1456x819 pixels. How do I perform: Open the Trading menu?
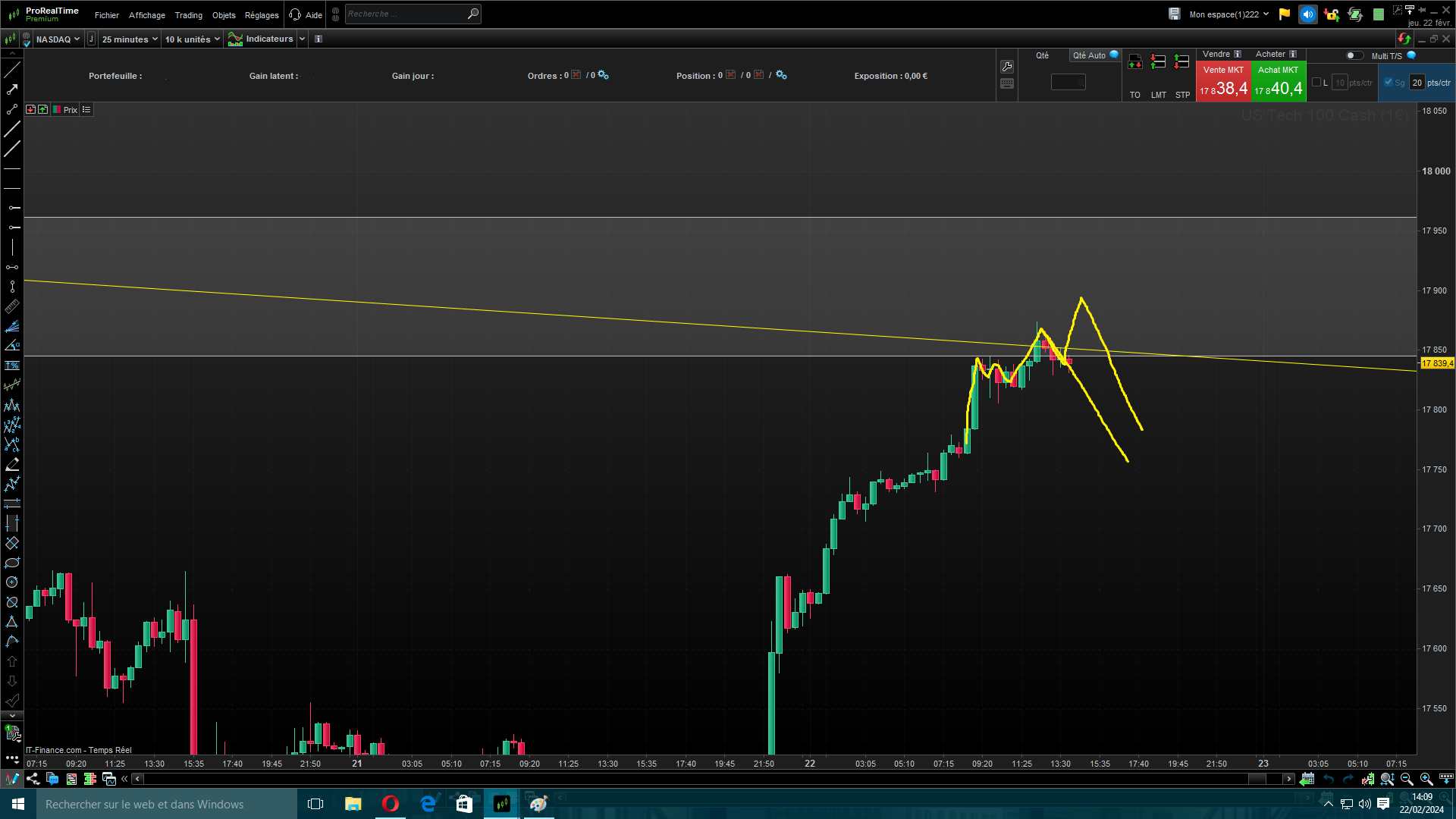(188, 15)
